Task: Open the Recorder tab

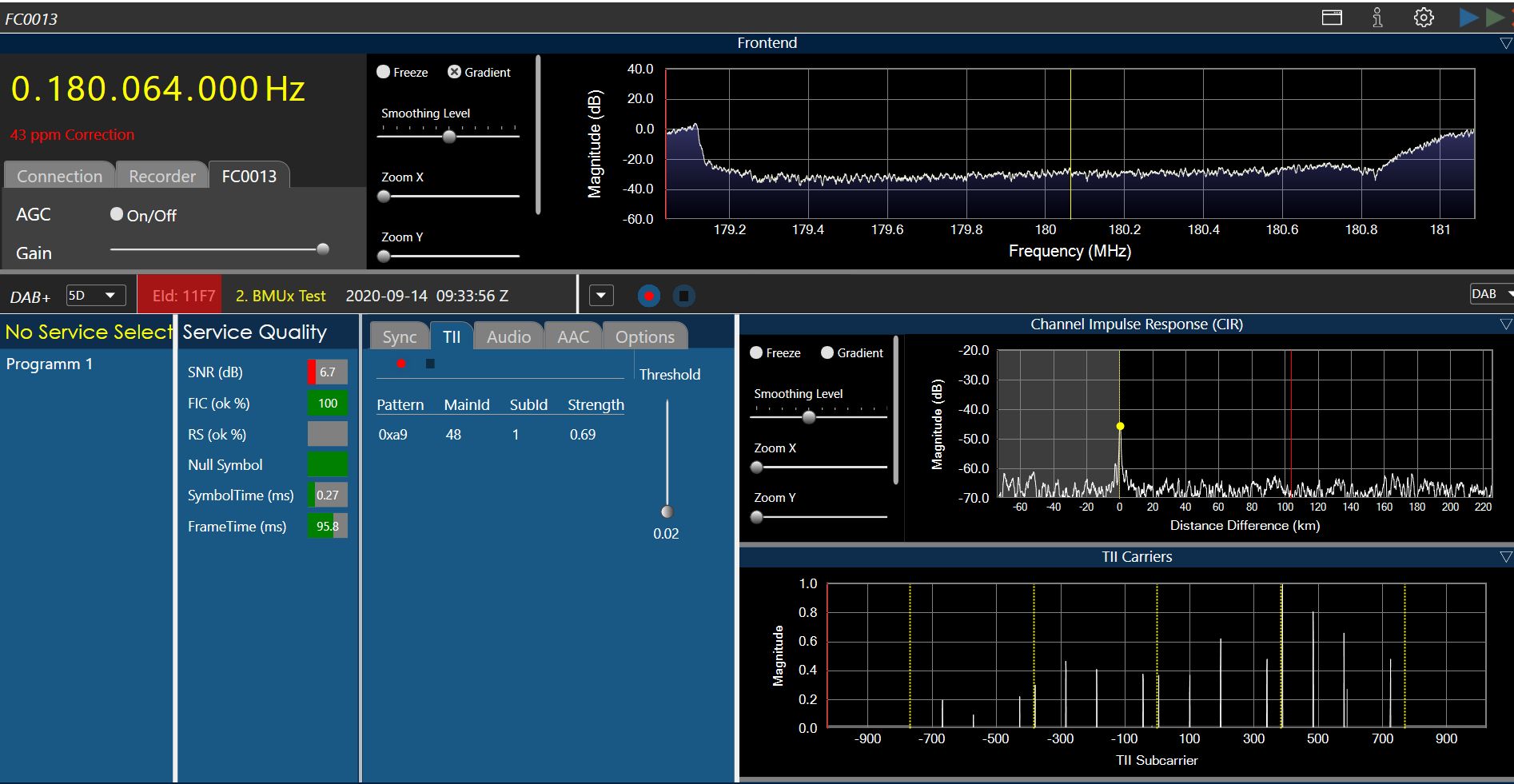Action: coord(162,176)
